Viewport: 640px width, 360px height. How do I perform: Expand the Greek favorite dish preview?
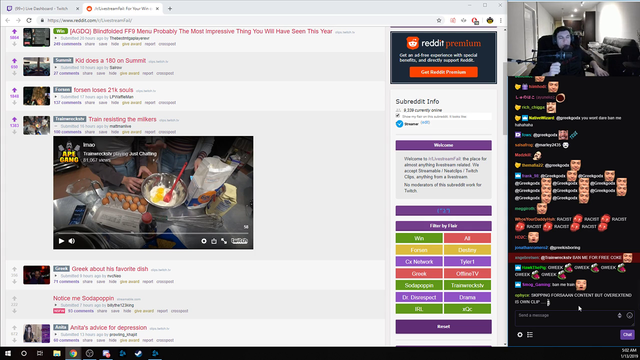[56, 276]
